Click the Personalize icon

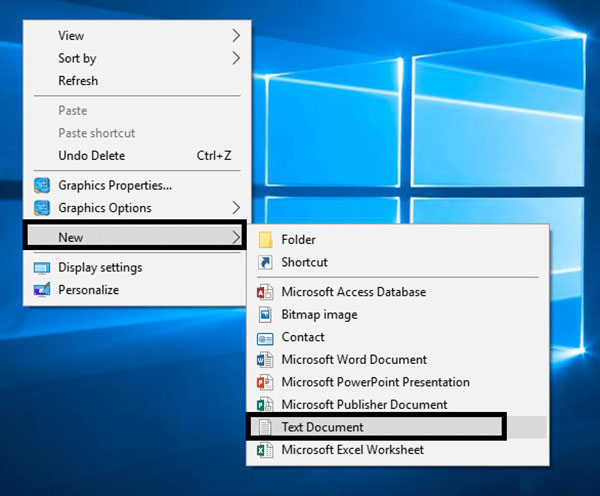click(42, 290)
